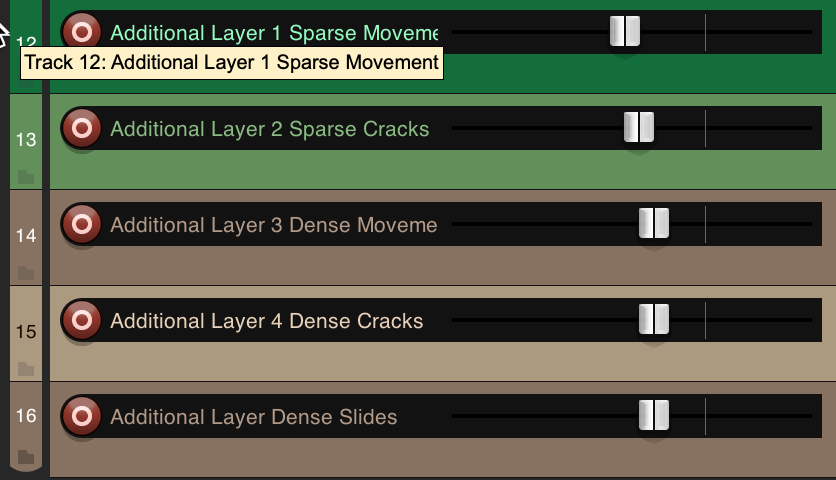Arm Additional Layer 2 Sparse Cracks for recording
836x480 pixels.
tap(82, 128)
